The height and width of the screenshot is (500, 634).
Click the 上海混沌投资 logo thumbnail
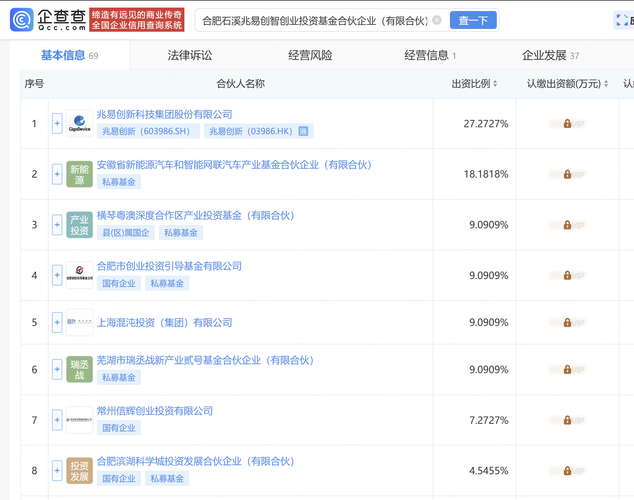coord(79,322)
